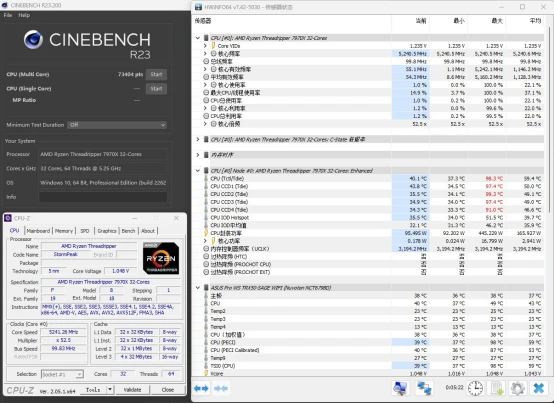Click the expand-columns double arrow icon

click(202, 388)
